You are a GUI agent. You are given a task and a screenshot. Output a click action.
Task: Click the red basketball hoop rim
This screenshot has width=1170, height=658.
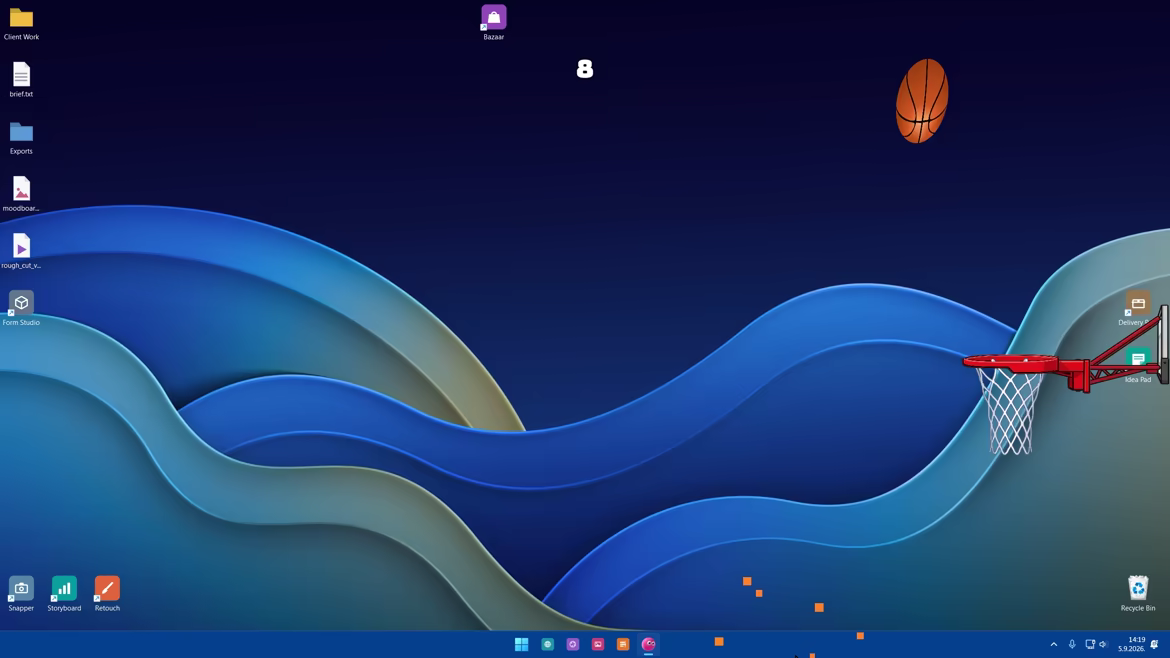(1010, 363)
